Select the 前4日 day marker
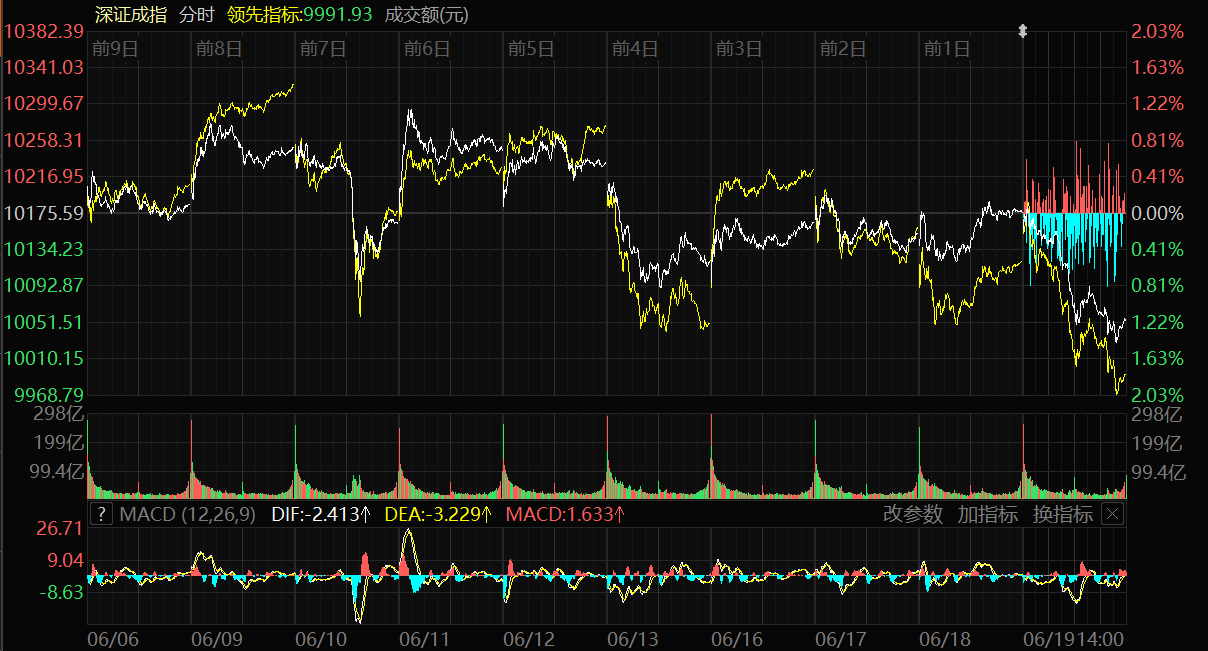The width and height of the screenshot is (1208, 651). (x=634, y=48)
